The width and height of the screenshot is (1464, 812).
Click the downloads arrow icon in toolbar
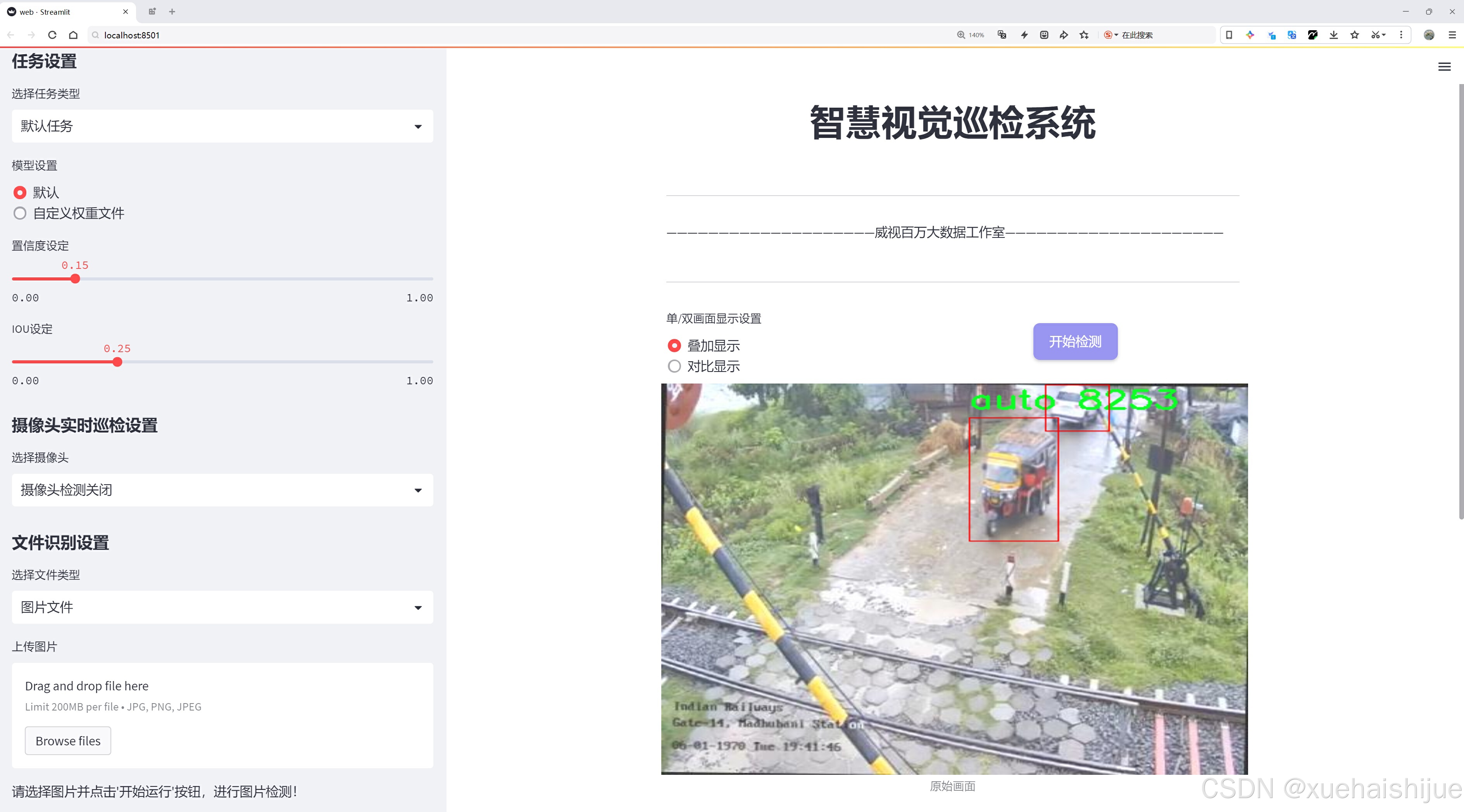pos(1333,35)
